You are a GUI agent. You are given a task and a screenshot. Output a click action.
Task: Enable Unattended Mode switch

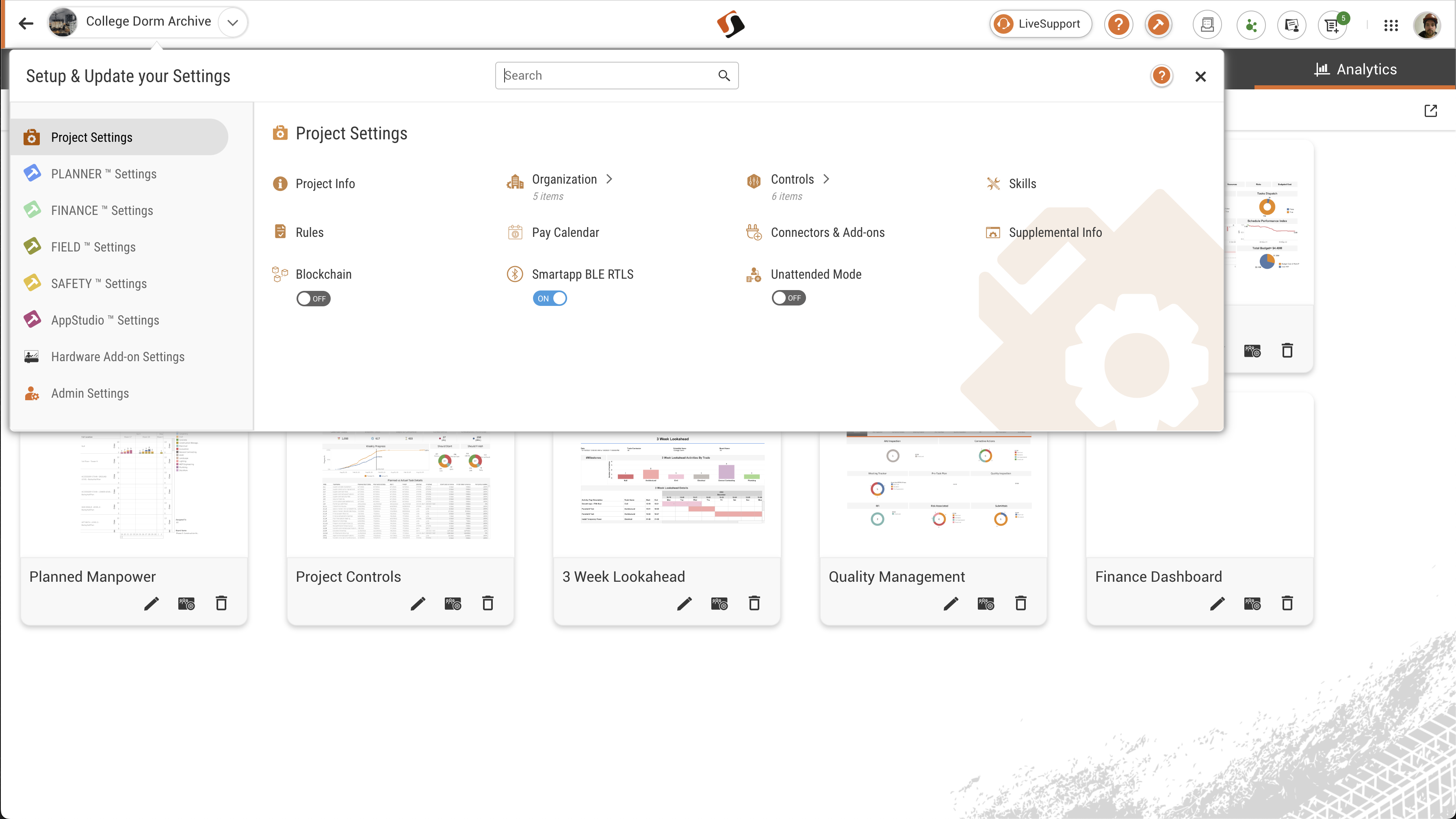[789, 298]
